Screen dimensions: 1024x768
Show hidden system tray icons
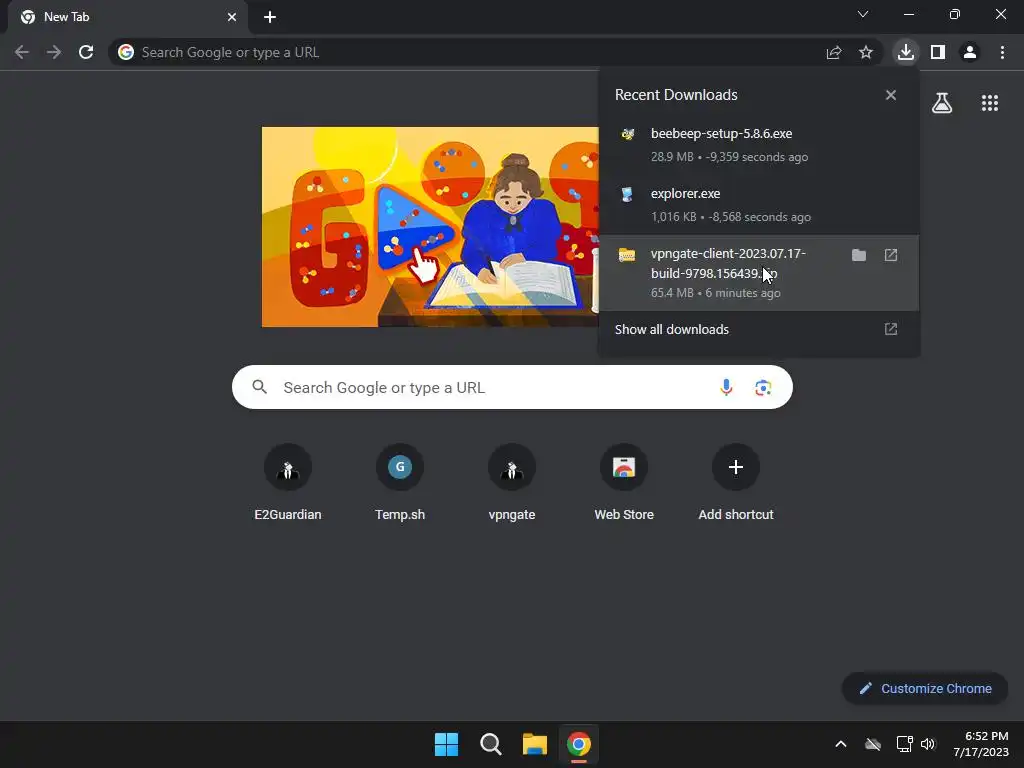[841, 744]
